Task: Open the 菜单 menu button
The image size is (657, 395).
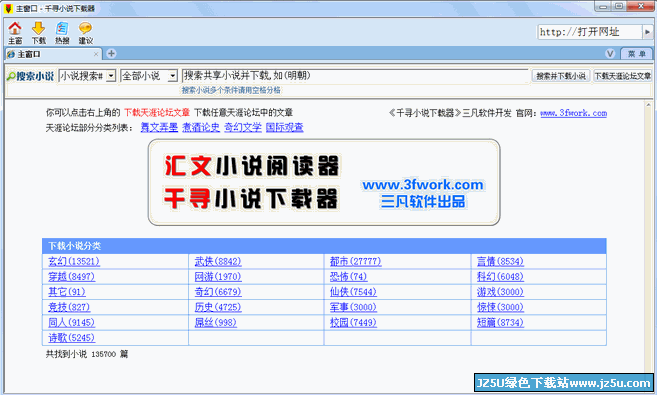Action: point(636,54)
